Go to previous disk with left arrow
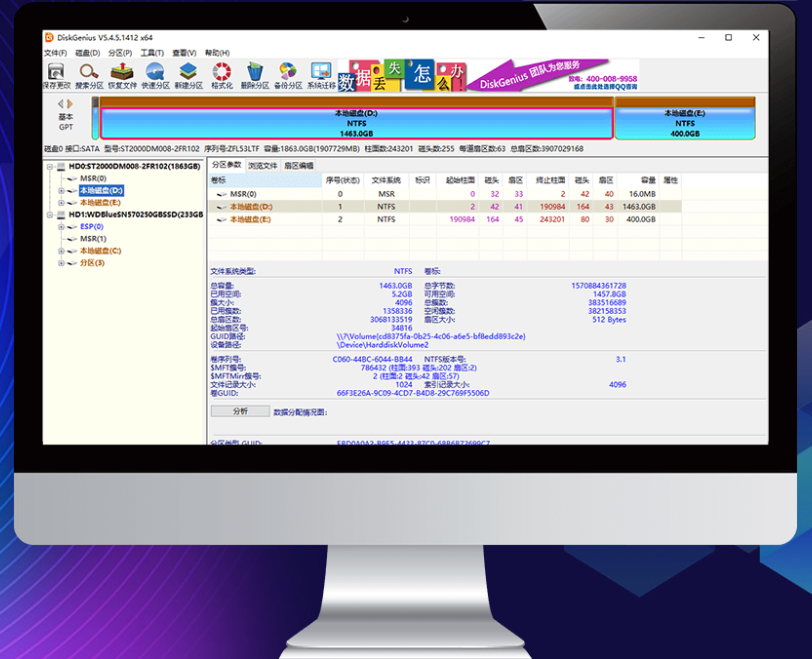Image resolution: width=812 pixels, height=659 pixels. pyautogui.click(x=61, y=104)
